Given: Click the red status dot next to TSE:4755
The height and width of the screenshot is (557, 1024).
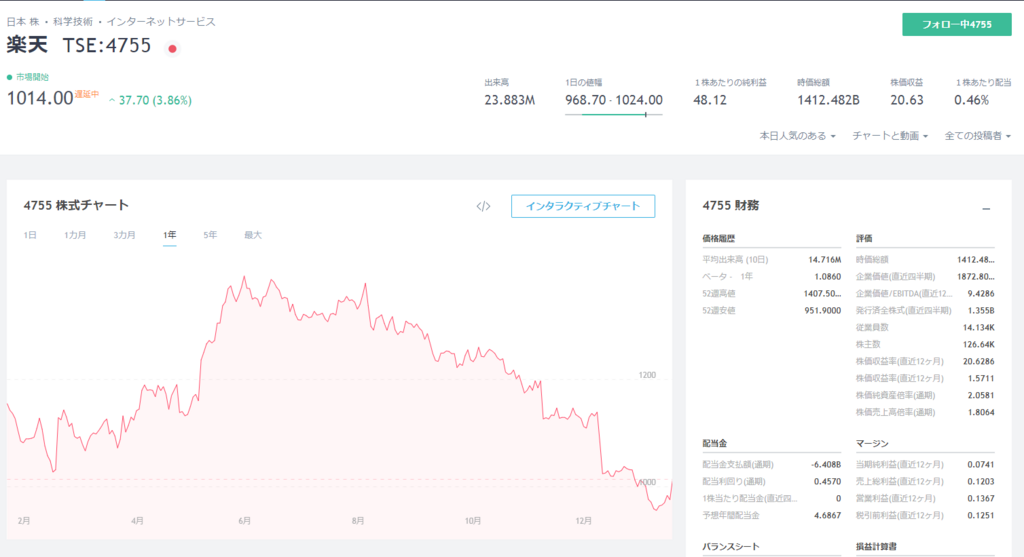Looking at the screenshot, I should tap(172, 48).
